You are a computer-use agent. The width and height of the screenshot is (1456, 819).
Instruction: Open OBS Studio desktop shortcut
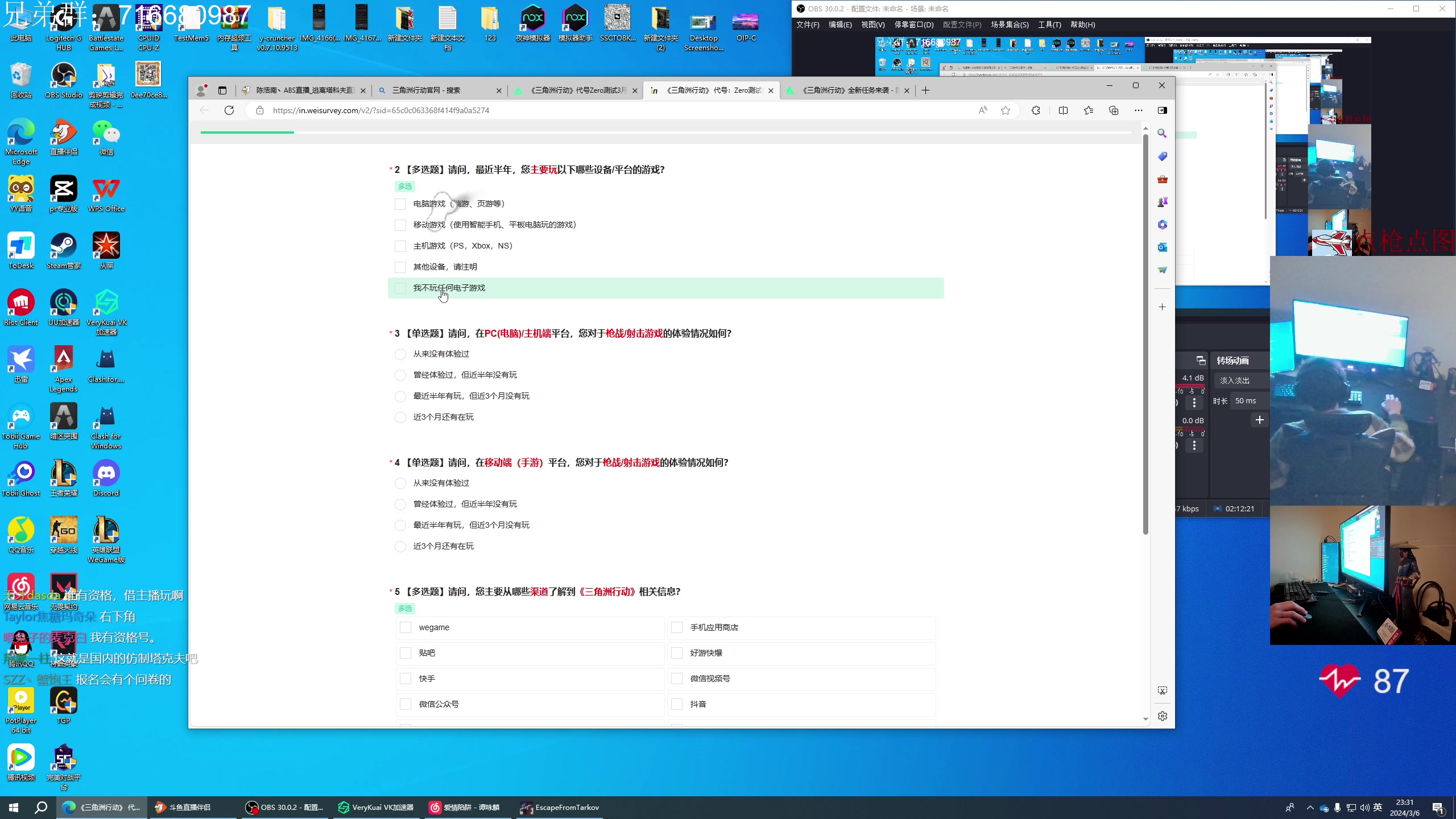tap(64, 80)
